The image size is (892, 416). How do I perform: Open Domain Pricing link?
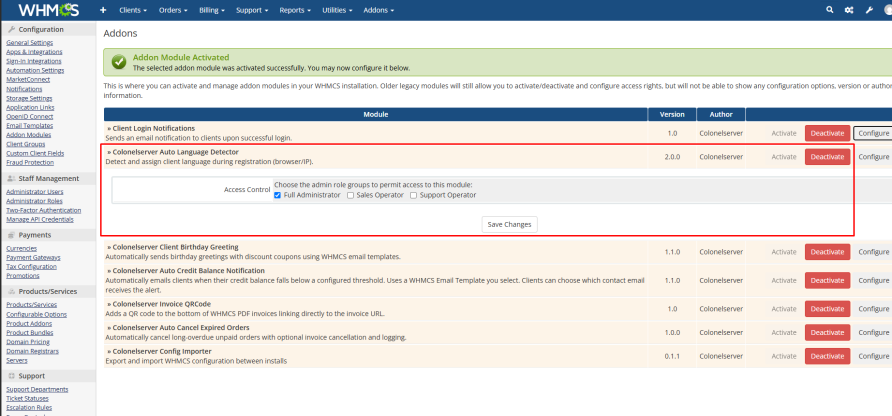click(x=28, y=342)
